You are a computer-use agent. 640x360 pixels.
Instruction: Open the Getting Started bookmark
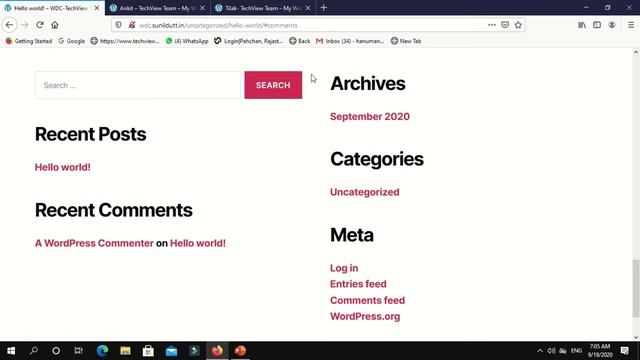tap(29, 41)
